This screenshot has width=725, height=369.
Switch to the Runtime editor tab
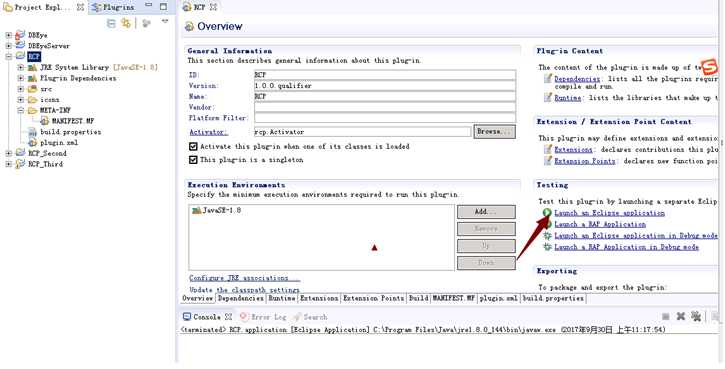(x=282, y=298)
